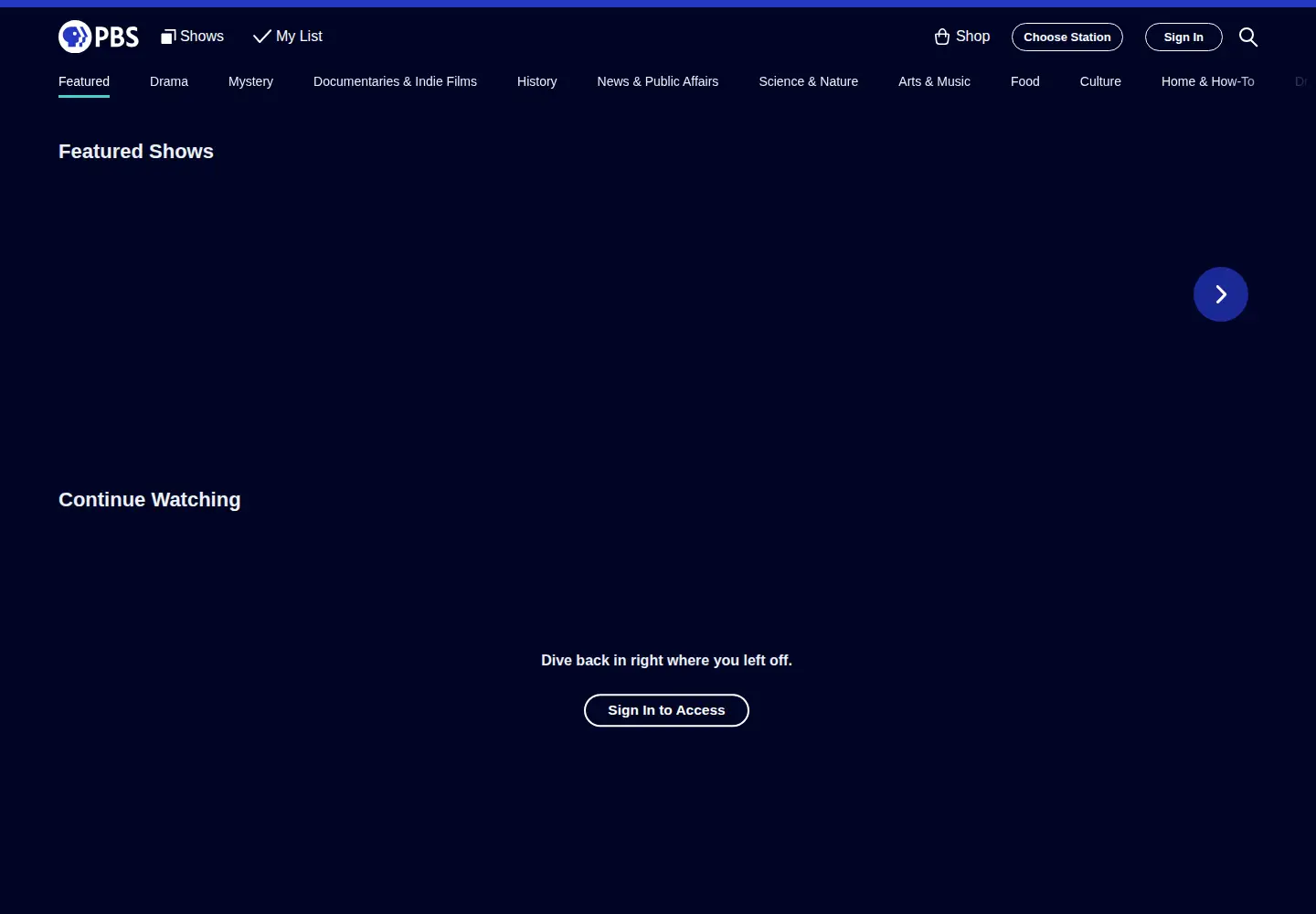The height and width of the screenshot is (914, 1316).
Task: Open the Shows menu
Action: coord(192,37)
